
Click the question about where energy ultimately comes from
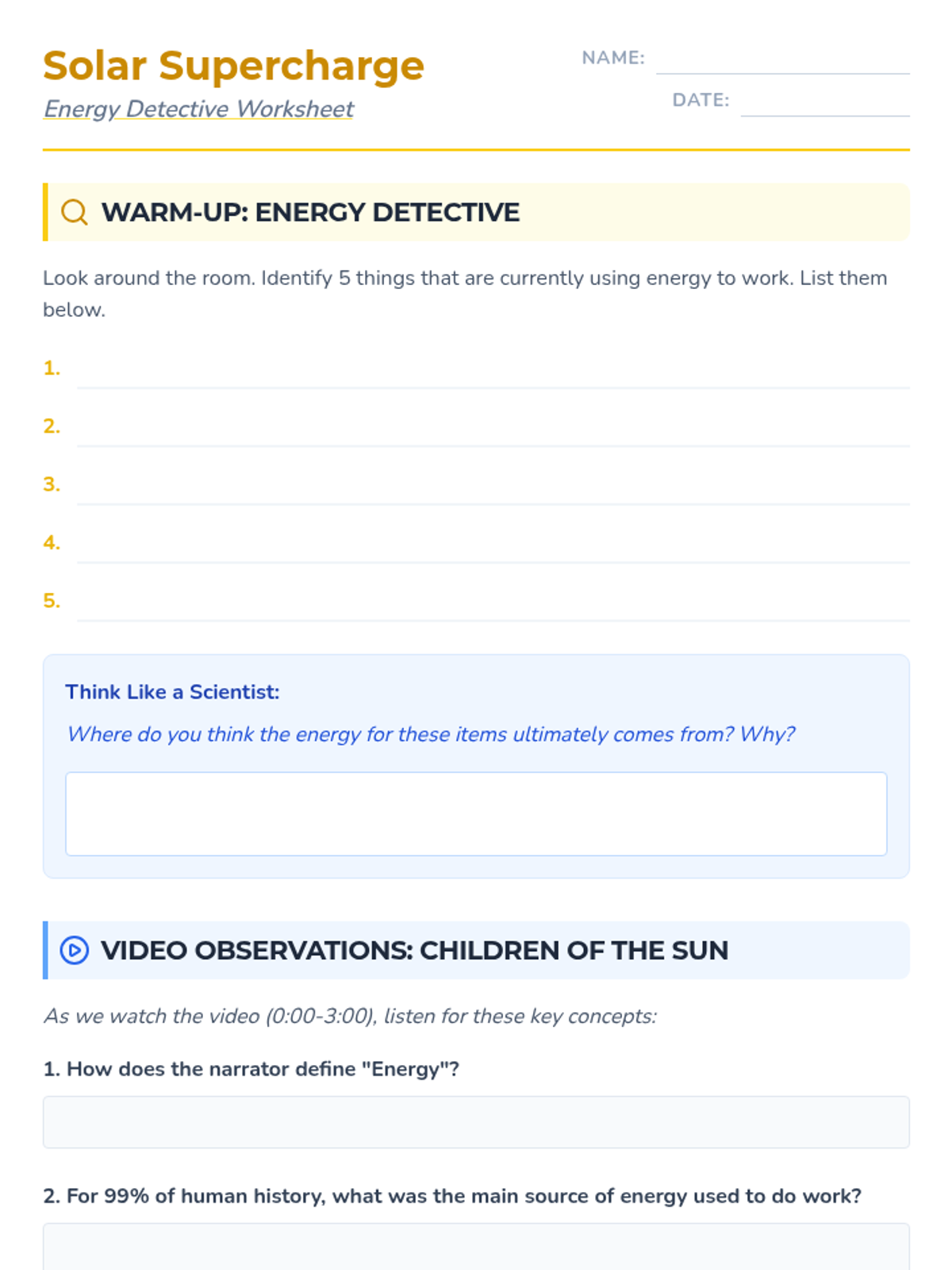pos(431,734)
